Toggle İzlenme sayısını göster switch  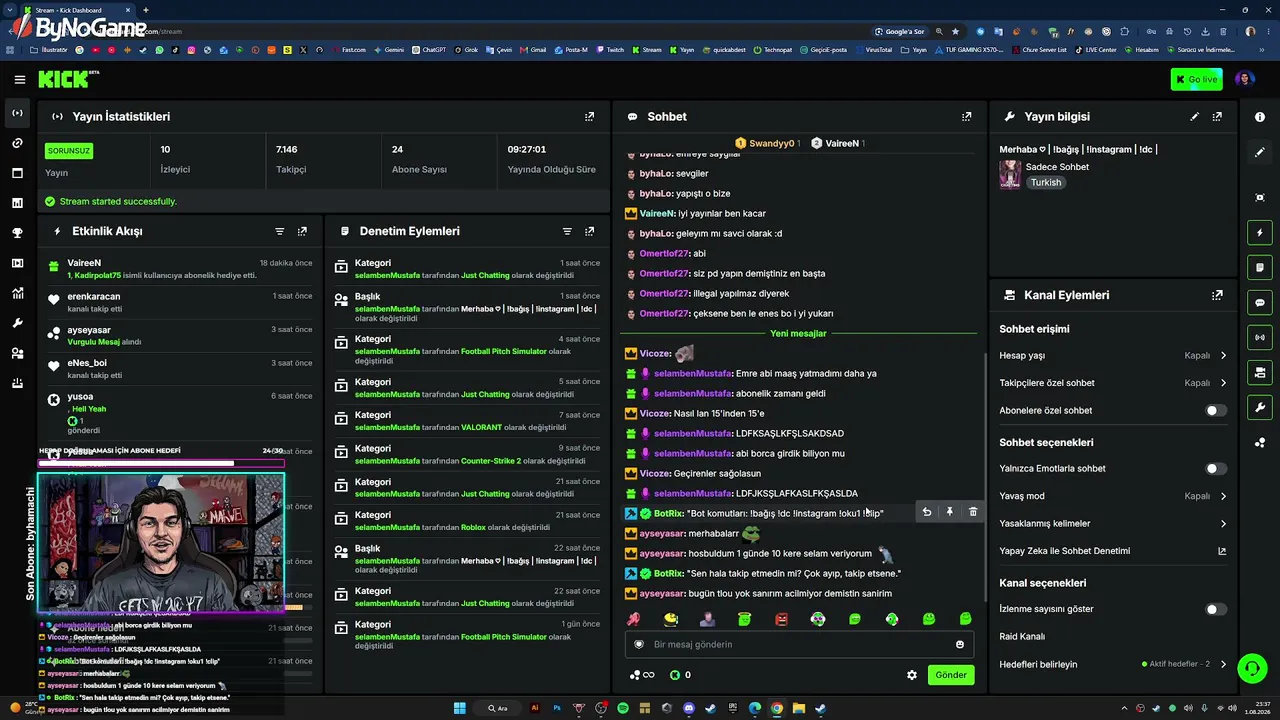coord(1215,609)
